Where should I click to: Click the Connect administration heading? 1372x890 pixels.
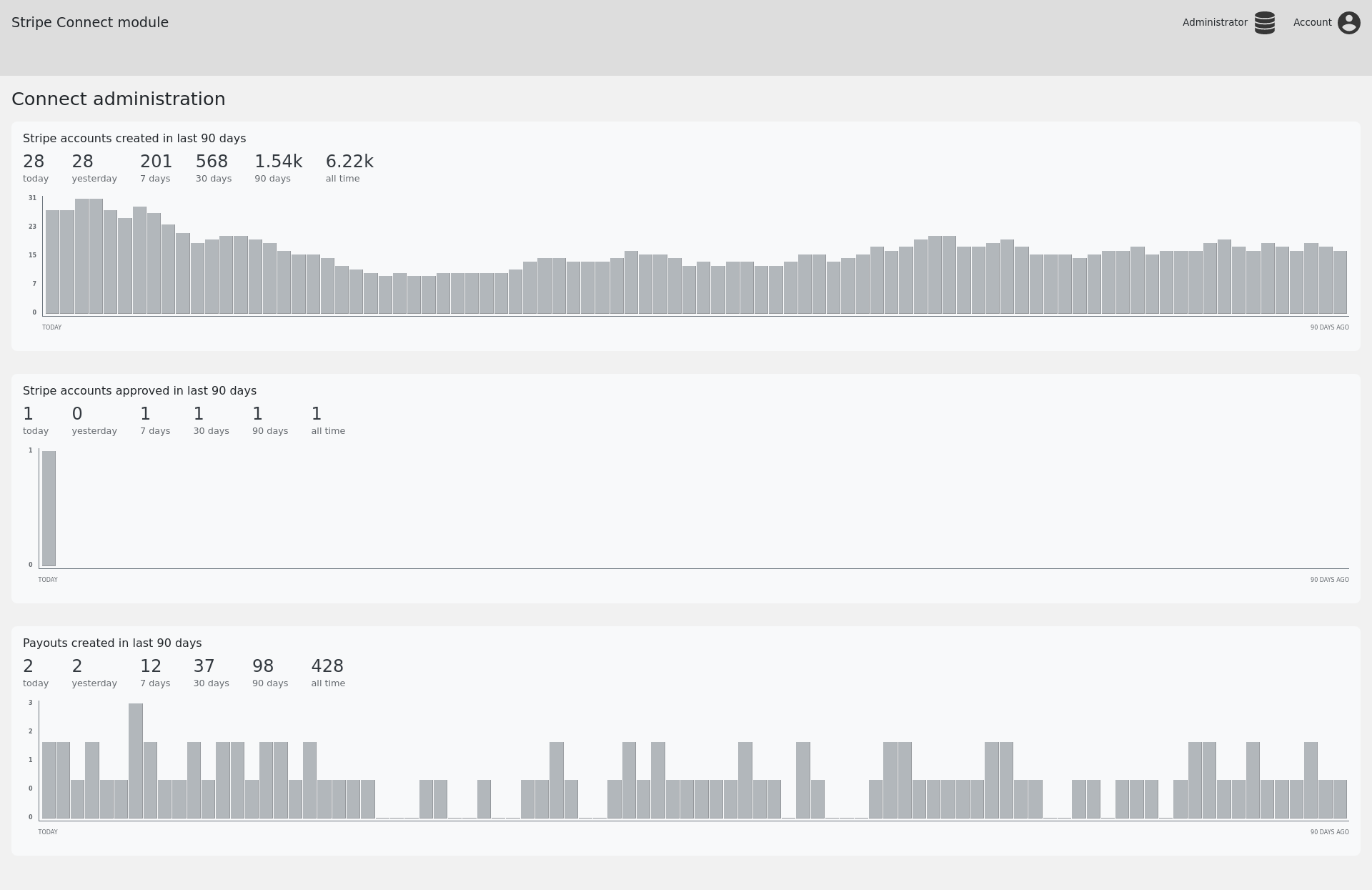(x=119, y=99)
